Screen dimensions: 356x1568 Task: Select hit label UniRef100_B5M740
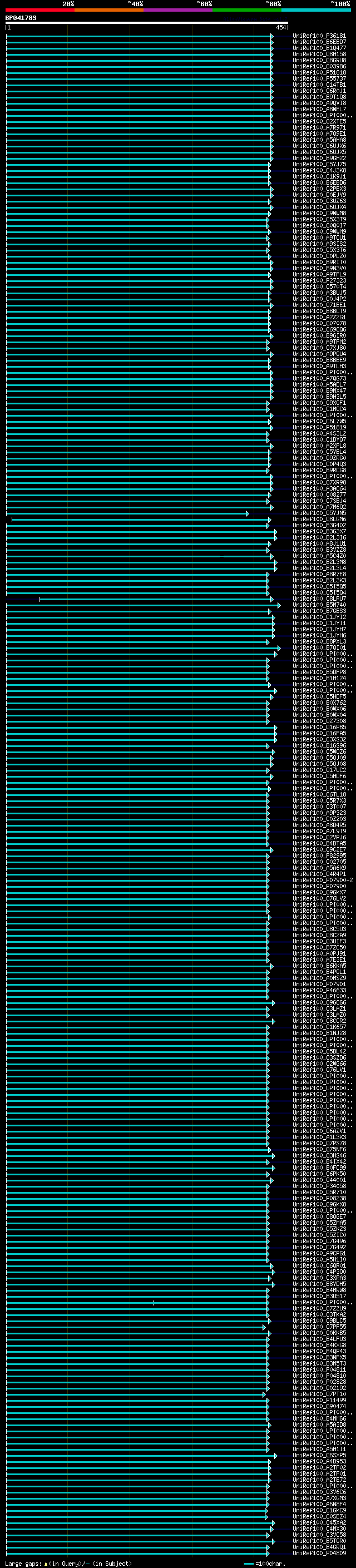pyautogui.click(x=319, y=605)
